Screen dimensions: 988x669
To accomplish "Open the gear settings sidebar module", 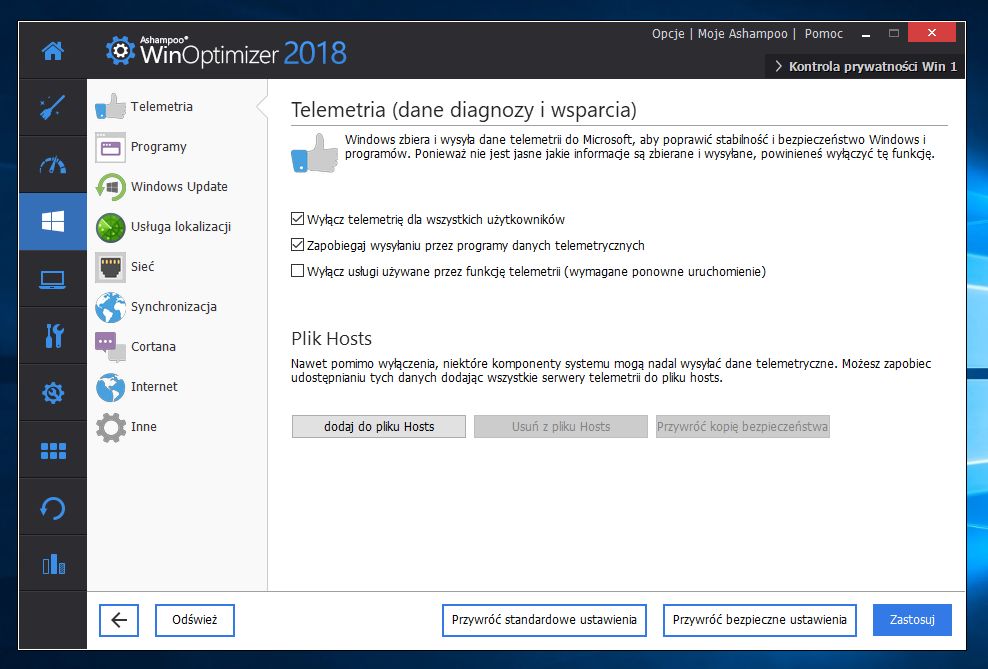I will pyautogui.click(x=53, y=393).
